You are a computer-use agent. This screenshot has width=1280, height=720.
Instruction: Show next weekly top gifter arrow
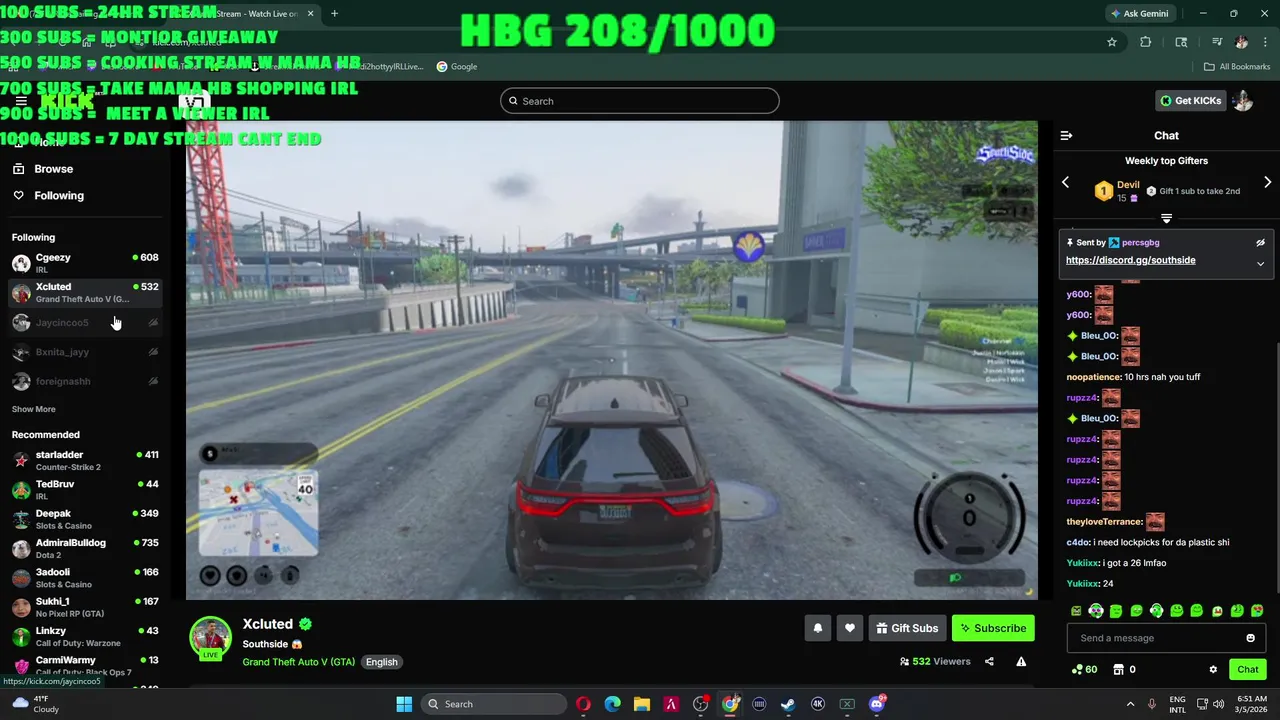coord(1267,183)
